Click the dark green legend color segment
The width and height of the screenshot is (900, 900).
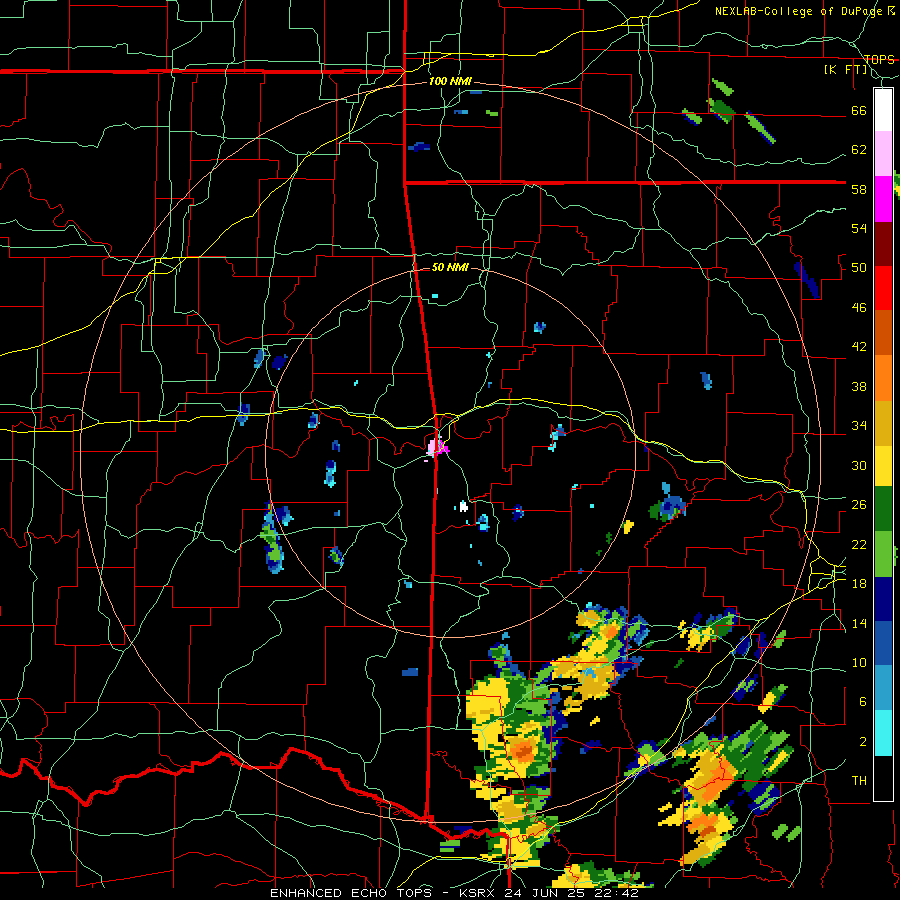883,509
